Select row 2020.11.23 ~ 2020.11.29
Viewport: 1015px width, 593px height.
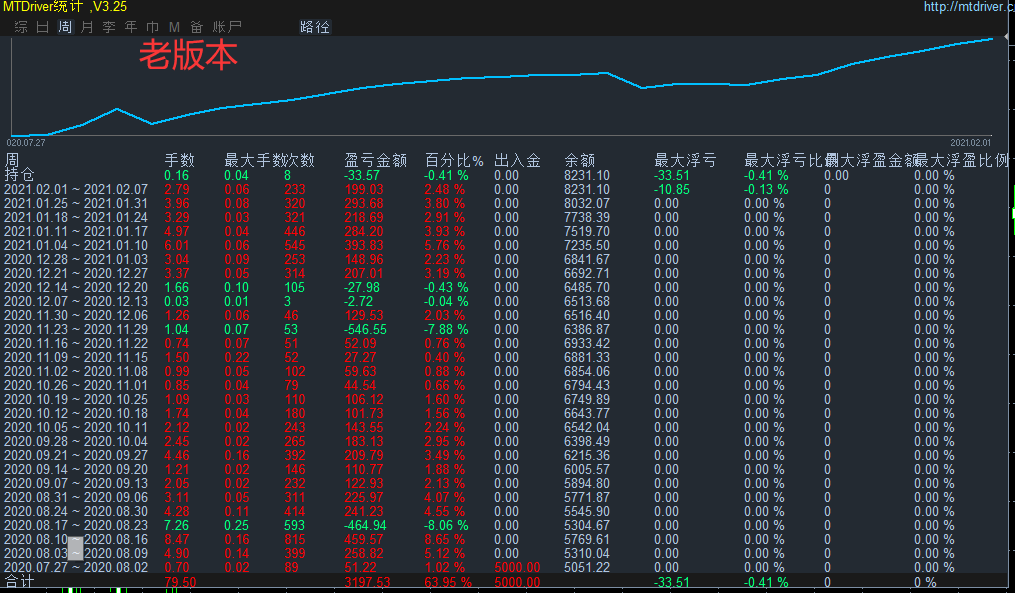click(x=76, y=330)
